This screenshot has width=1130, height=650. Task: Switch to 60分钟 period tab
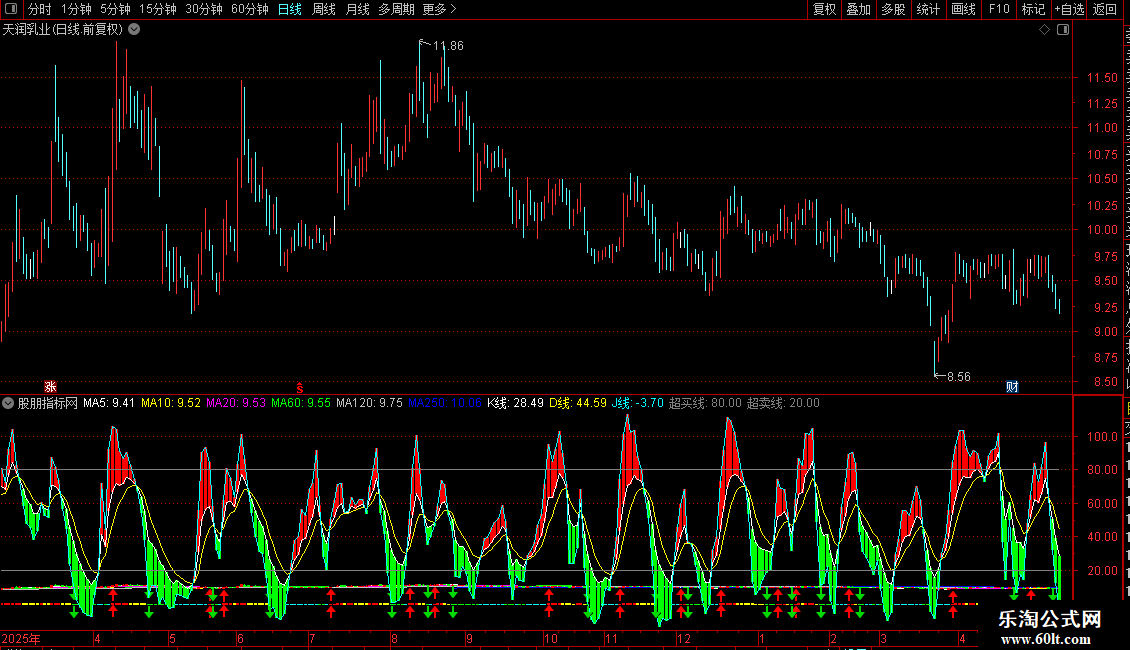[250, 9]
